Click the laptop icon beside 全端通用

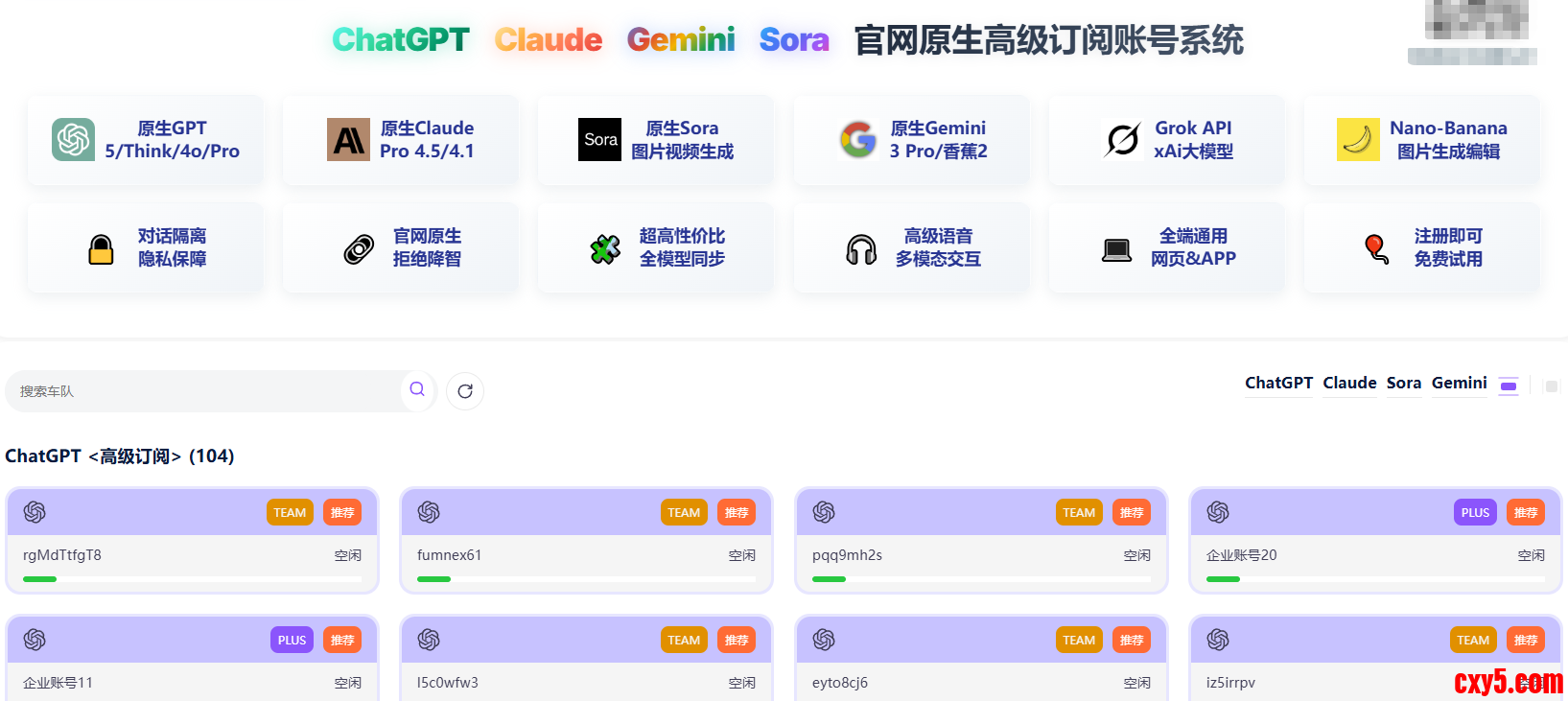coord(1116,250)
